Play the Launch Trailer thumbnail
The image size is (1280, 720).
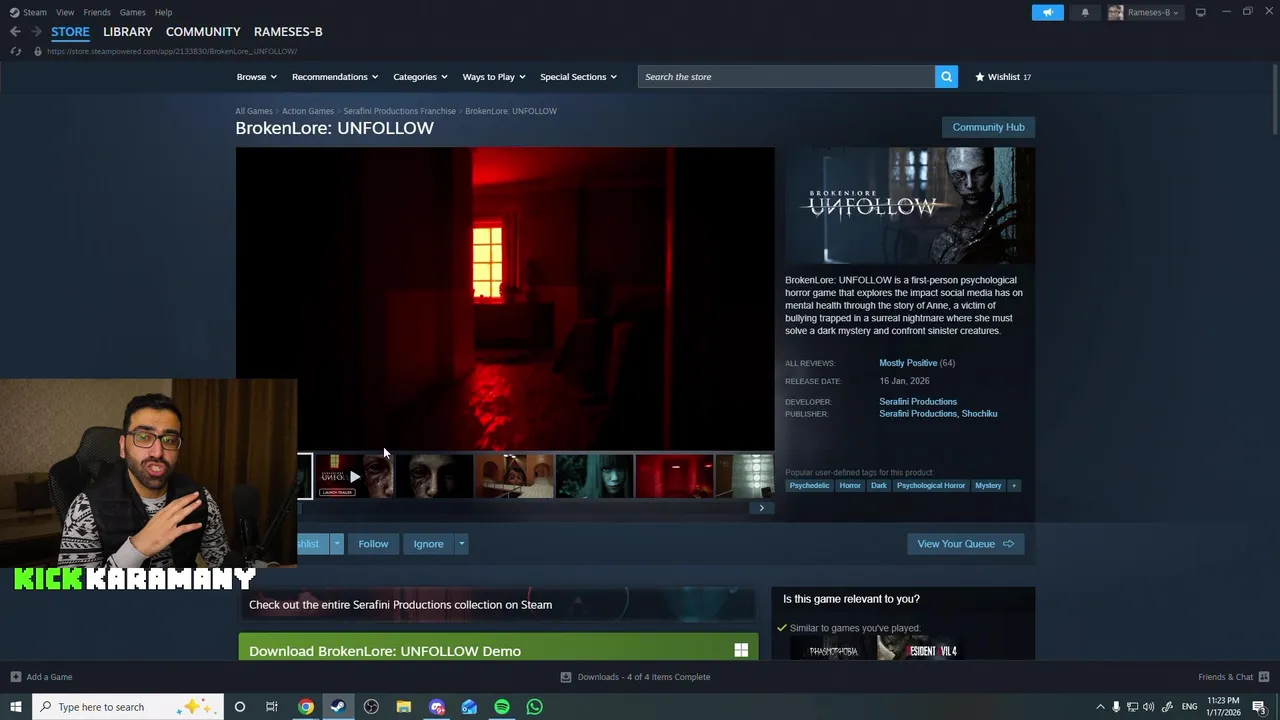(354, 476)
